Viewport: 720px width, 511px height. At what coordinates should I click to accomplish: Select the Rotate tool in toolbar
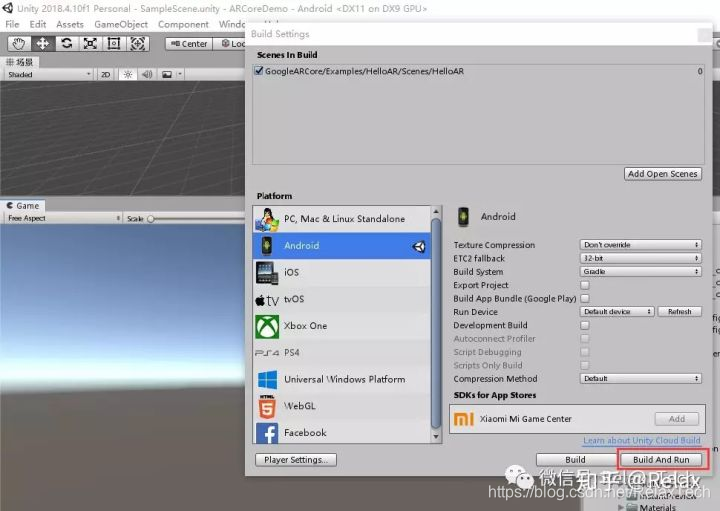(67, 44)
